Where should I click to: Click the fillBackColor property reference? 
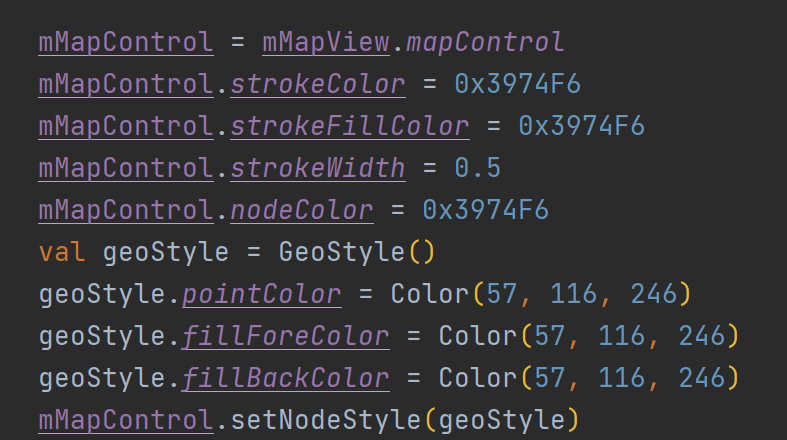(x=285, y=378)
